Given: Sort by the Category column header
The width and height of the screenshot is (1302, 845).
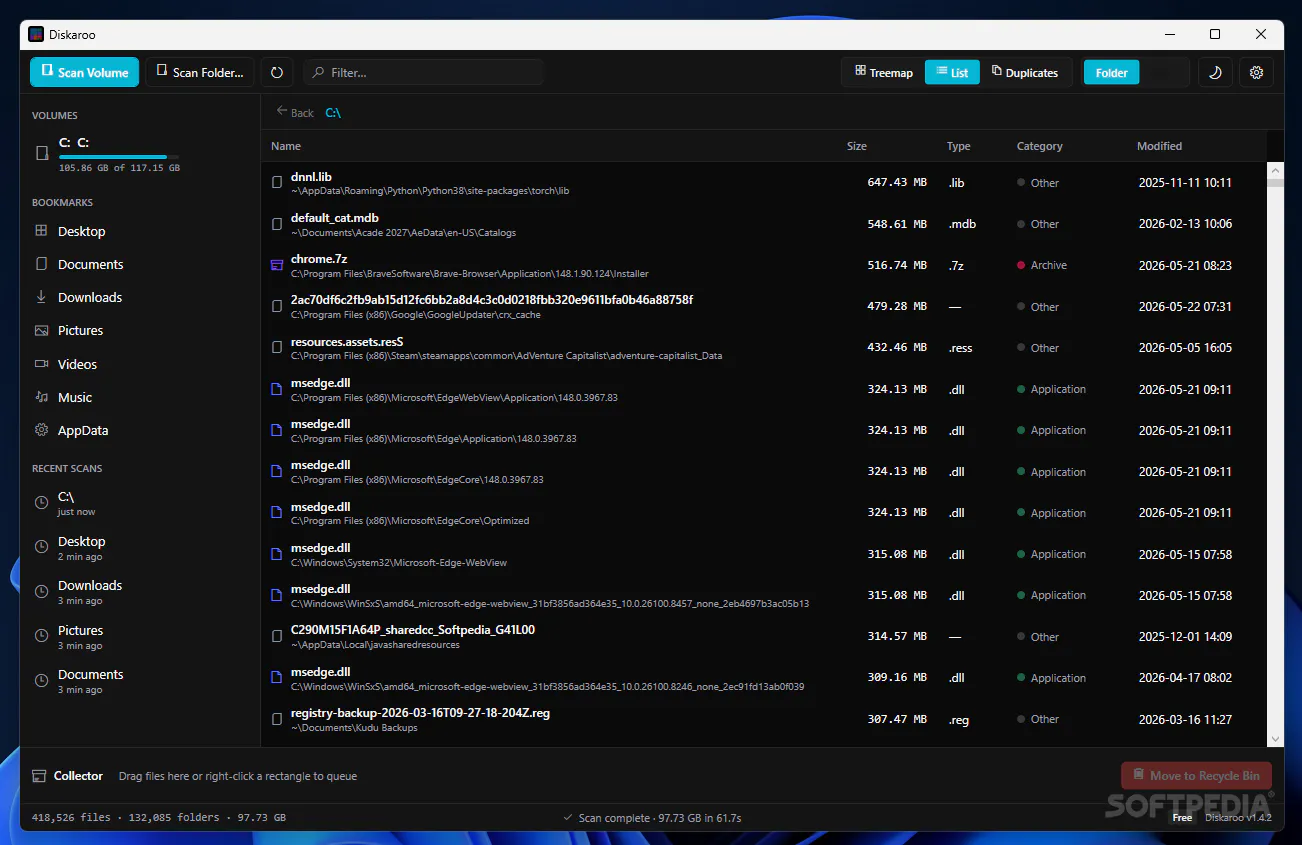Looking at the screenshot, I should (1040, 146).
